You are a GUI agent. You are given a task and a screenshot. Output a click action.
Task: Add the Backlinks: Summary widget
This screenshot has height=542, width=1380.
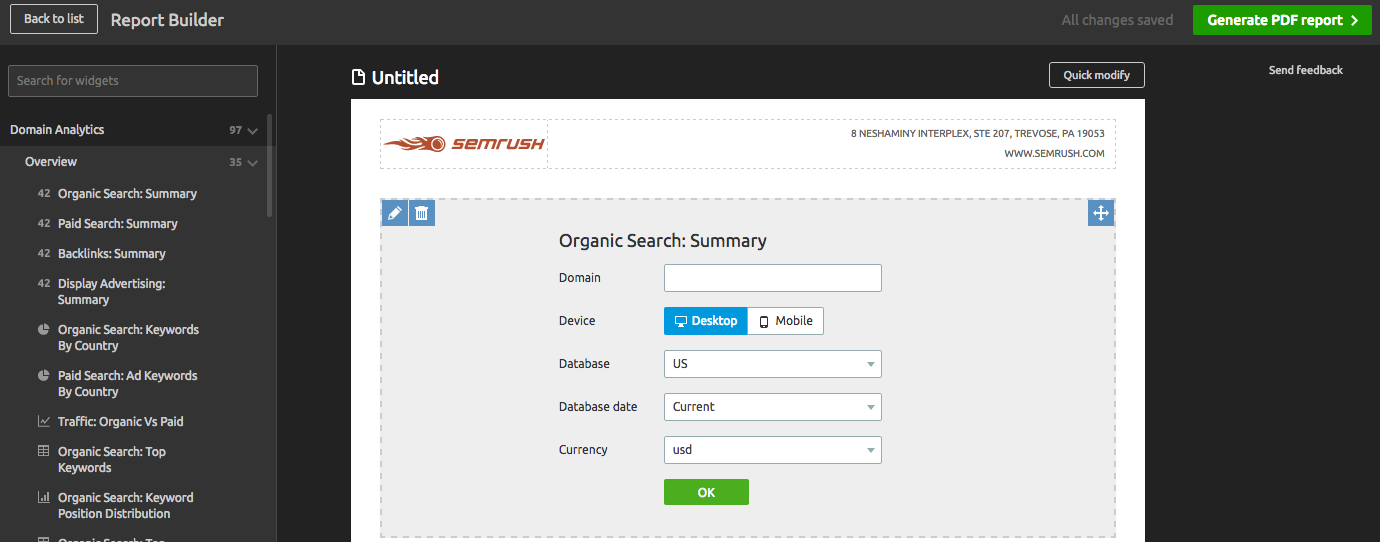coord(111,254)
